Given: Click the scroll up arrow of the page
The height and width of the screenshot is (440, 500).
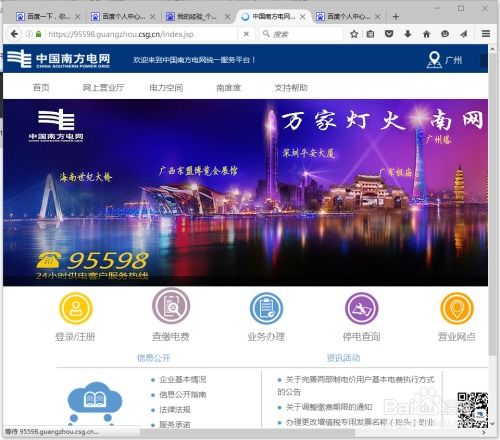Looking at the screenshot, I should (493, 49).
